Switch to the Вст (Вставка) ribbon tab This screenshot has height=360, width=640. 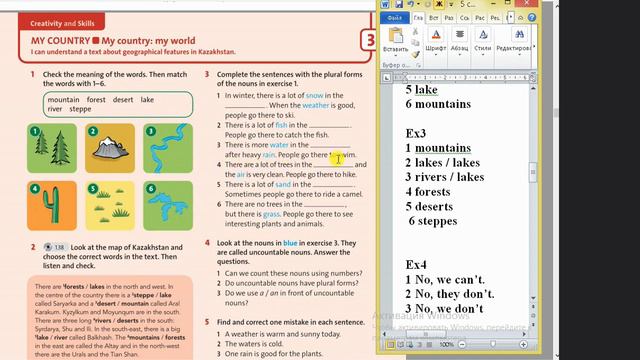click(433, 18)
